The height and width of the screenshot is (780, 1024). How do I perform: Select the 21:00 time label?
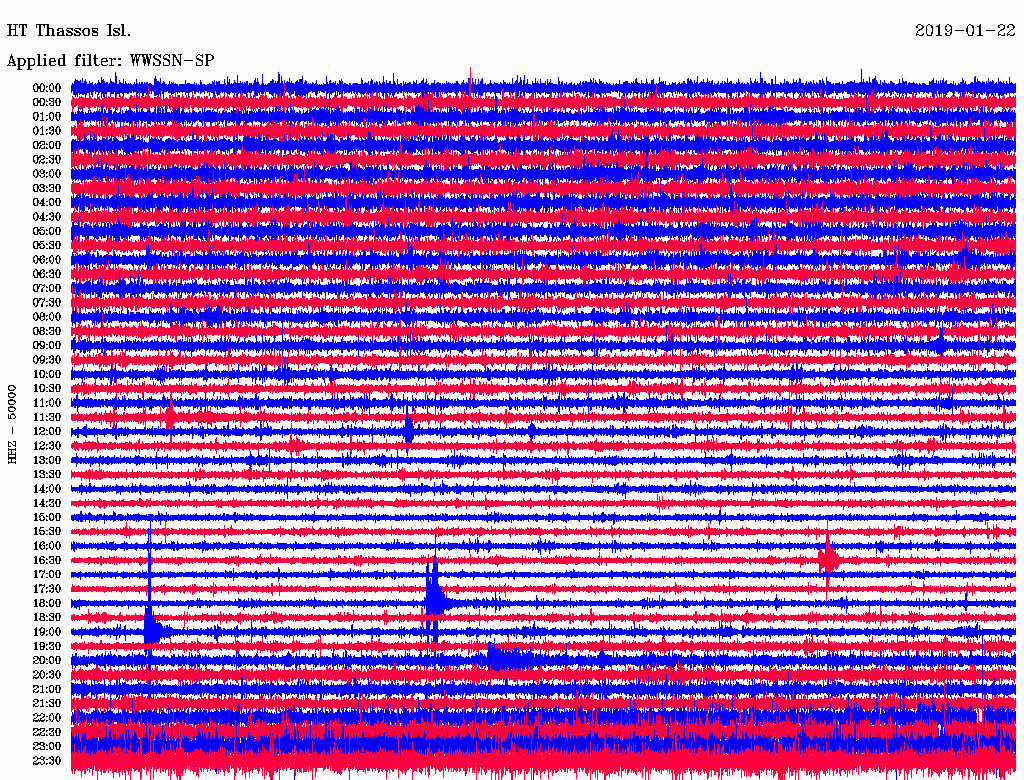click(x=47, y=689)
